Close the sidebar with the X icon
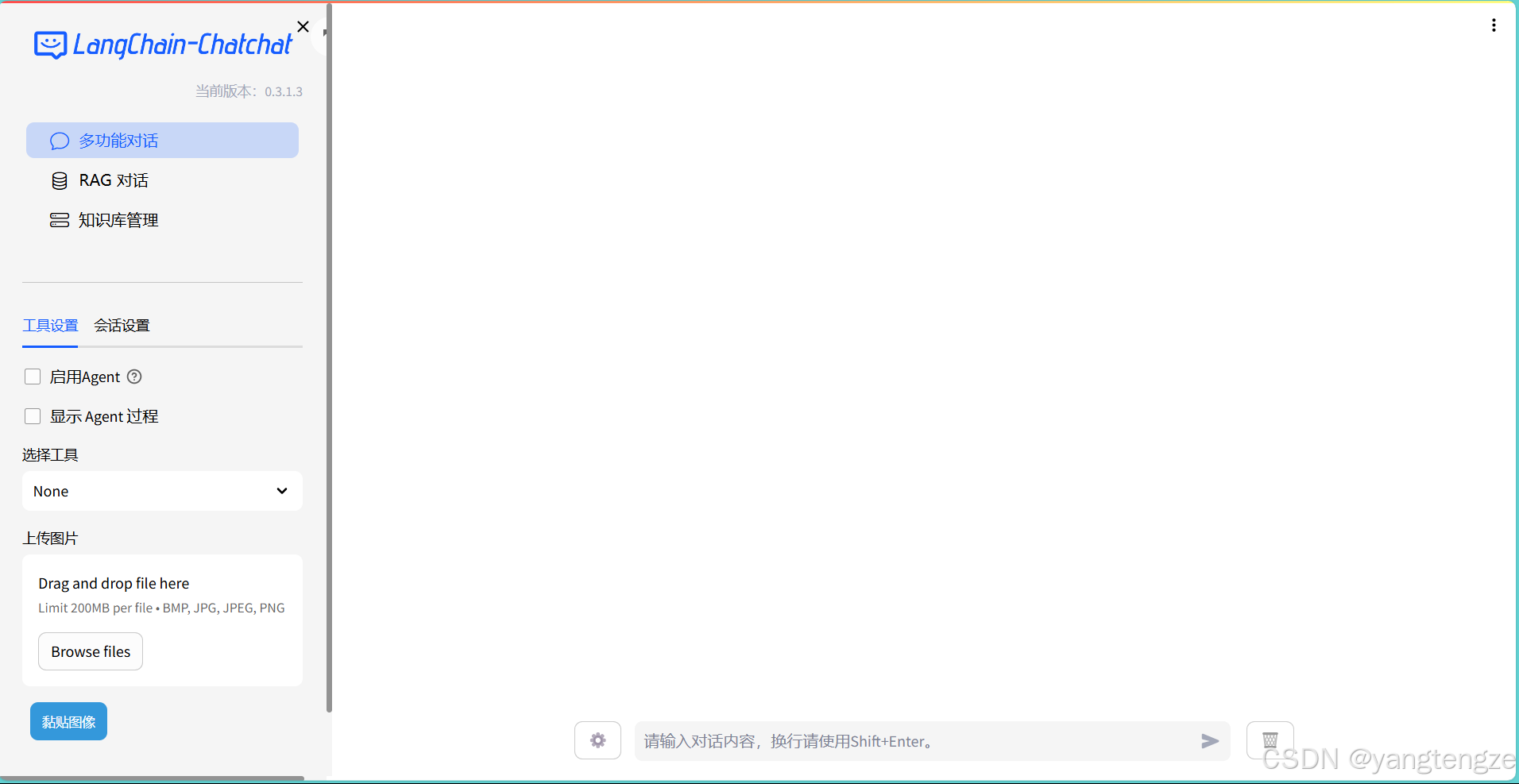Viewport: 1519px width, 784px height. pyautogui.click(x=303, y=27)
